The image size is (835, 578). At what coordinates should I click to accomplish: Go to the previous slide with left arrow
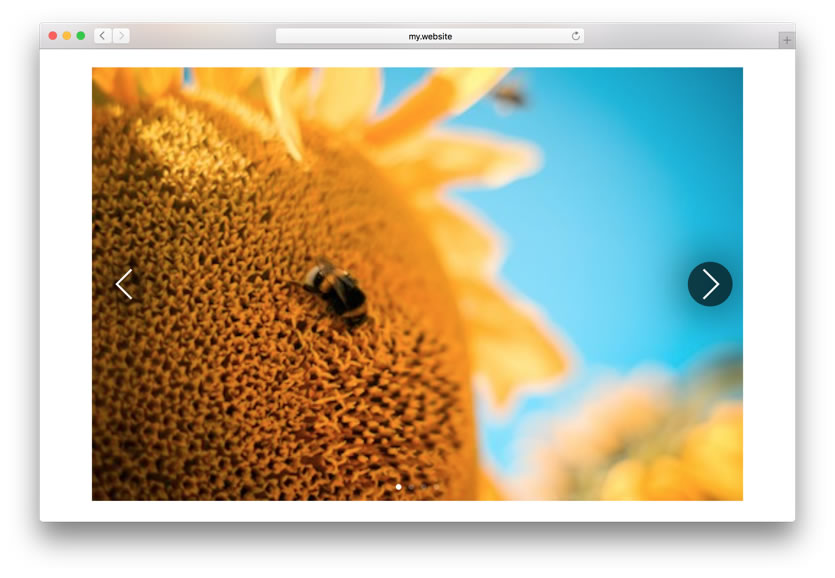point(124,284)
